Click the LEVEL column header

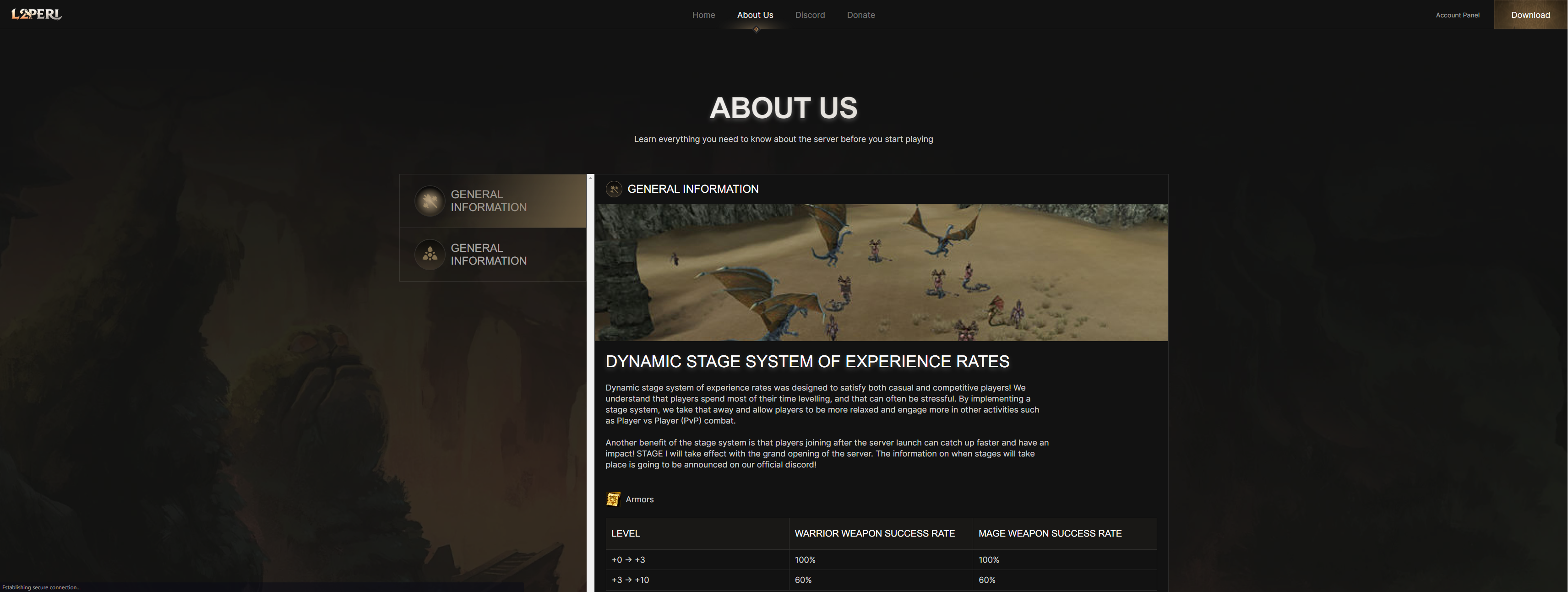pyautogui.click(x=697, y=533)
